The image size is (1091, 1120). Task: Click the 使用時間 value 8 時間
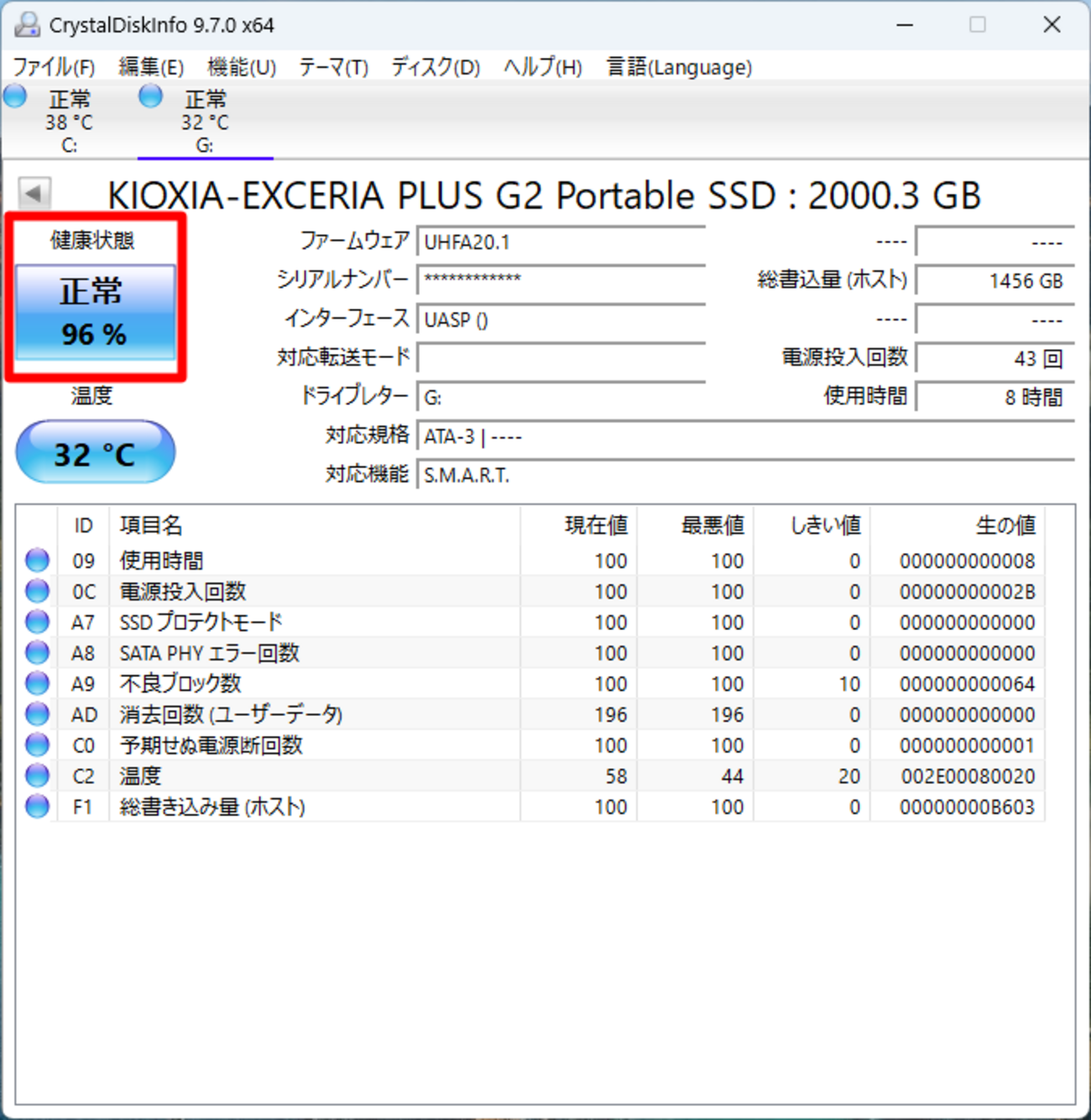coord(994,397)
